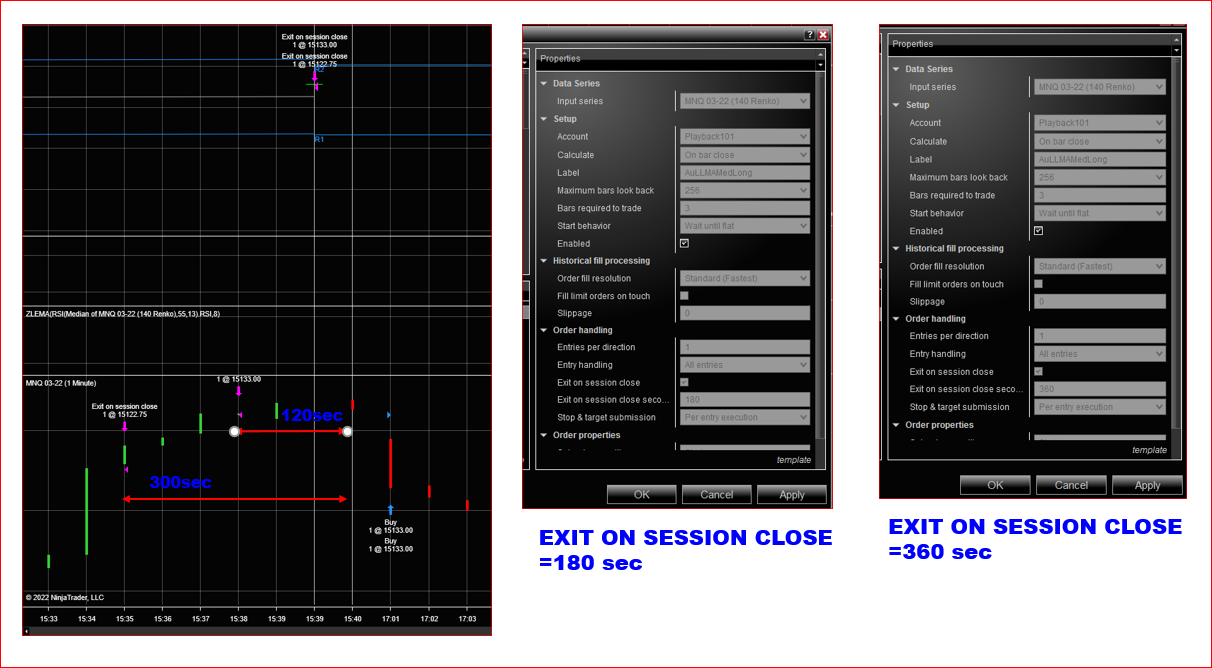The width and height of the screenshot is (1212, 668).
Task: Click the white circle marker on the 120sec measurement
Action: click(x=236, y=431)
